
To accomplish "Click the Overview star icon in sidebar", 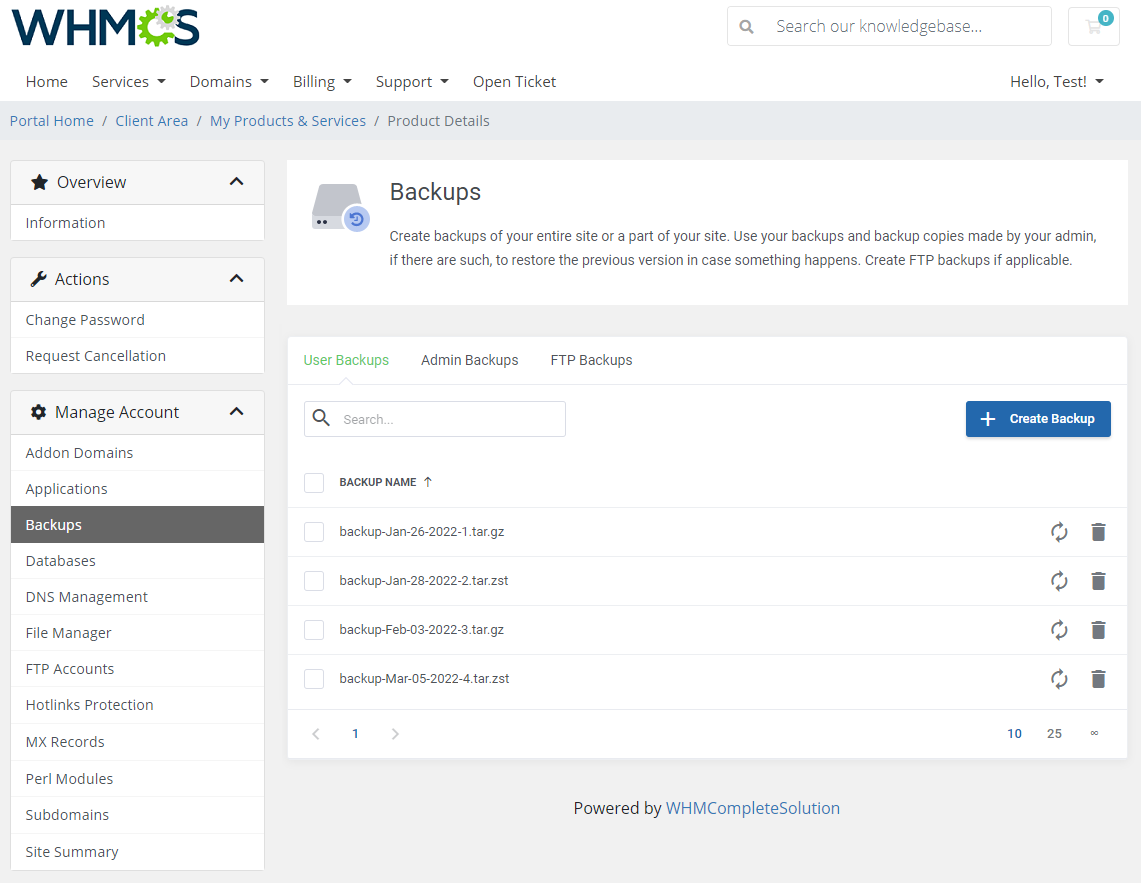I will point(39,182).
